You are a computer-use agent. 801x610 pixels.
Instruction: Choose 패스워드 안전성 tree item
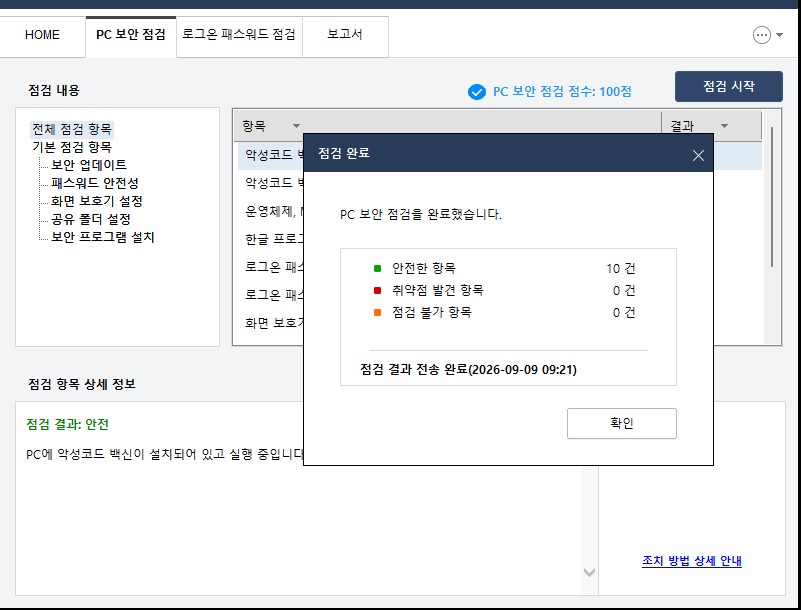[95, 183]
